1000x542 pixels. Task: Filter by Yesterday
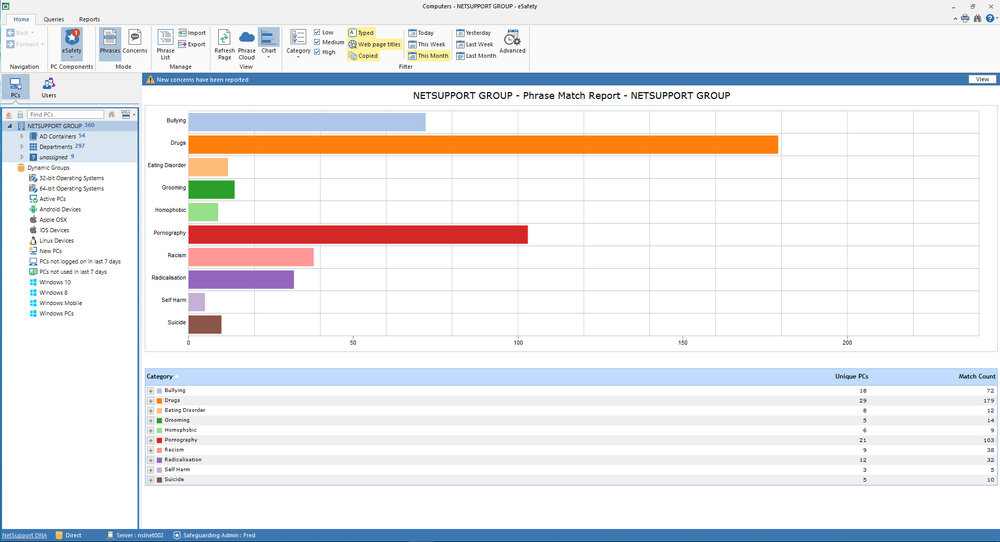click(473, 33)
